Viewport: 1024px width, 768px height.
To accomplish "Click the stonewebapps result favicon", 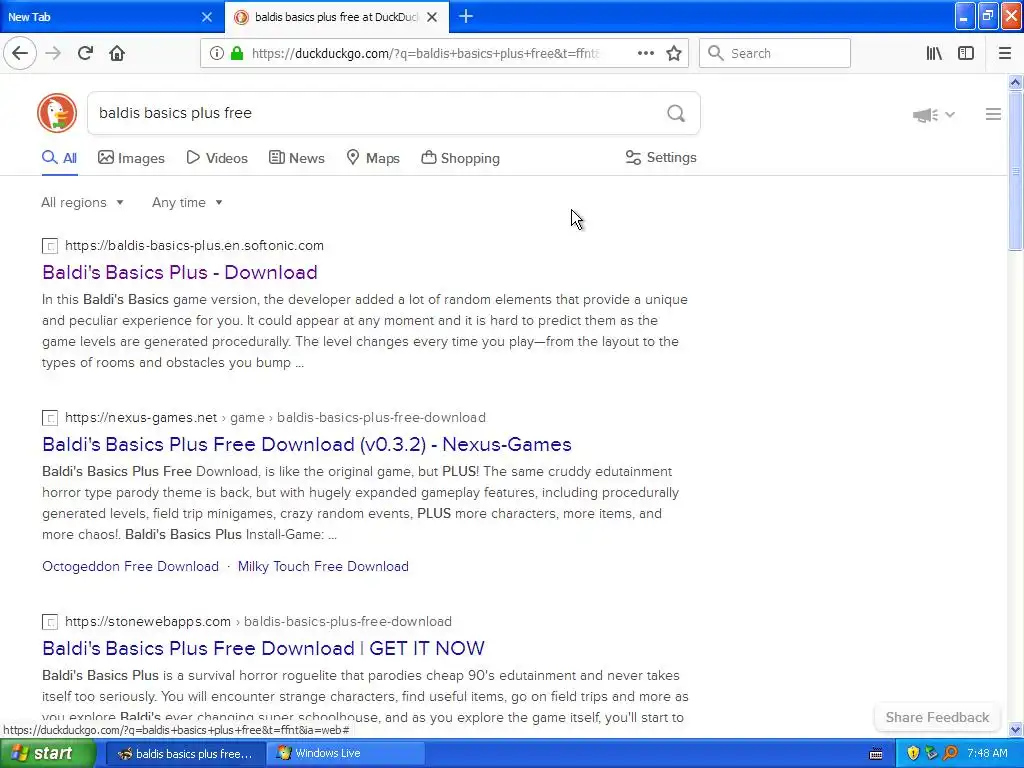I will click(x=50, y=622).
